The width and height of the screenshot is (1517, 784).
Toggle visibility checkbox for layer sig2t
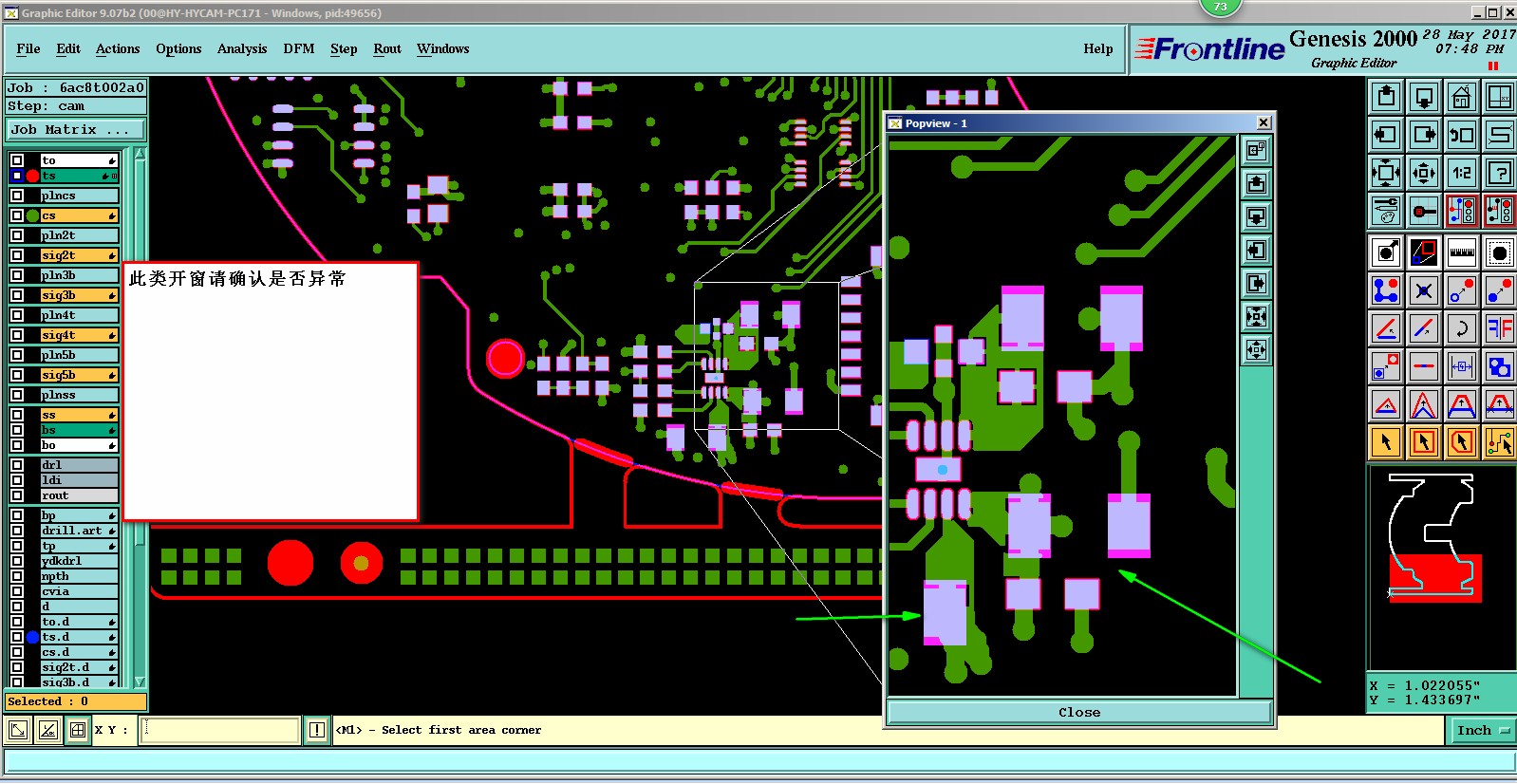pos(17,255)
